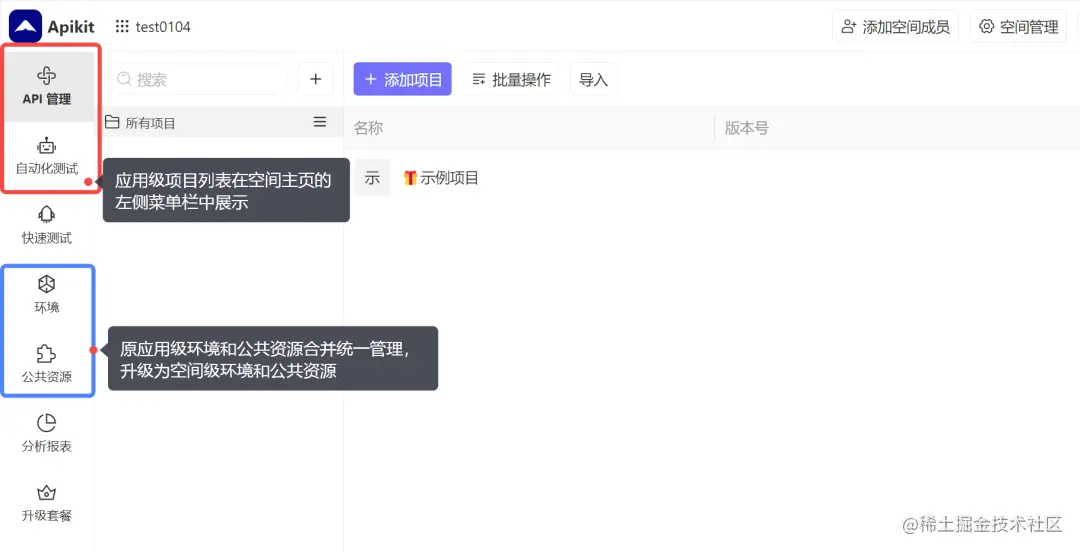Open 空间管理 settings
Image resolution: width=1080 pixels, height=552 pixels.
tap(1018, 27)
